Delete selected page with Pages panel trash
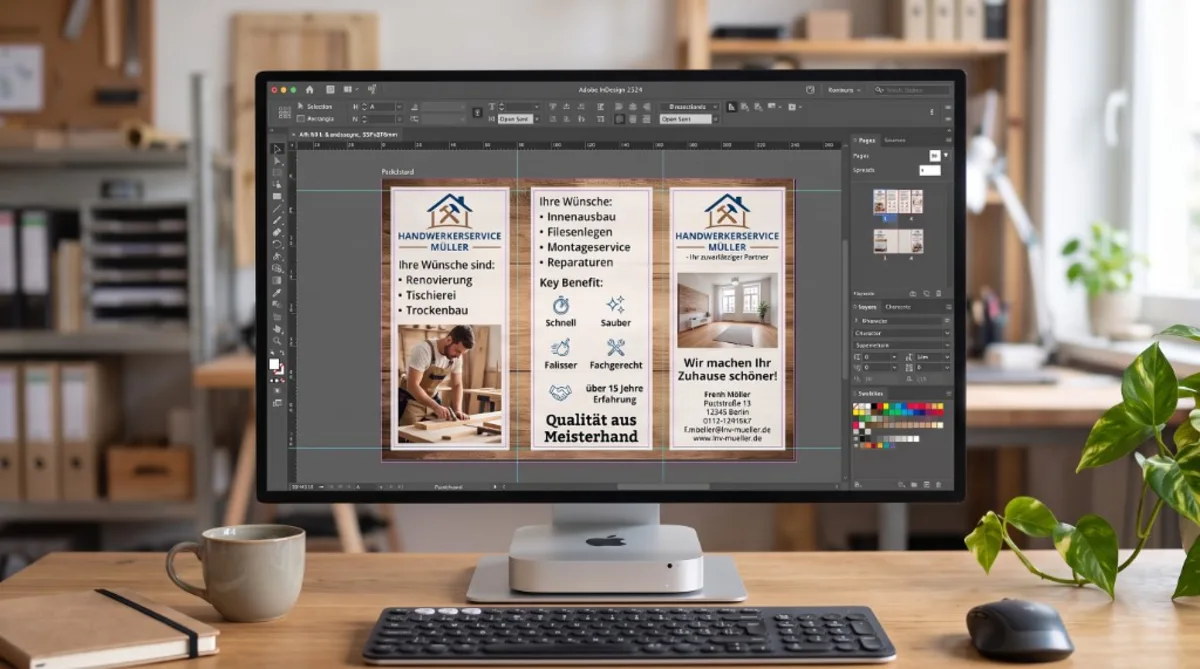The height and width of the screenshot is (669, 1200). (938, 293)
